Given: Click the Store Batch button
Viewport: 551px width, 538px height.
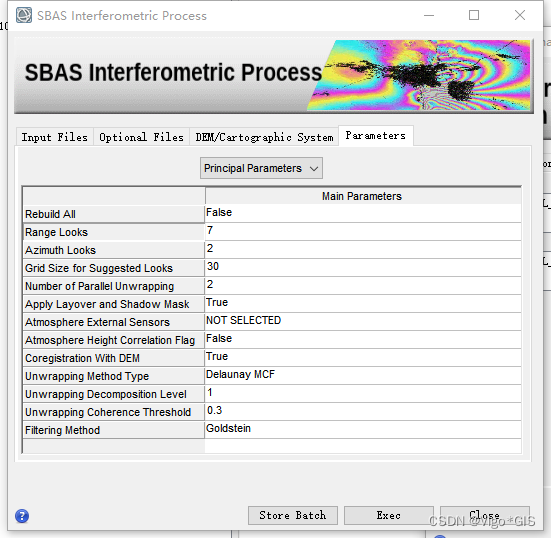Looking at the screenshot, I should (x=293, y=516).
